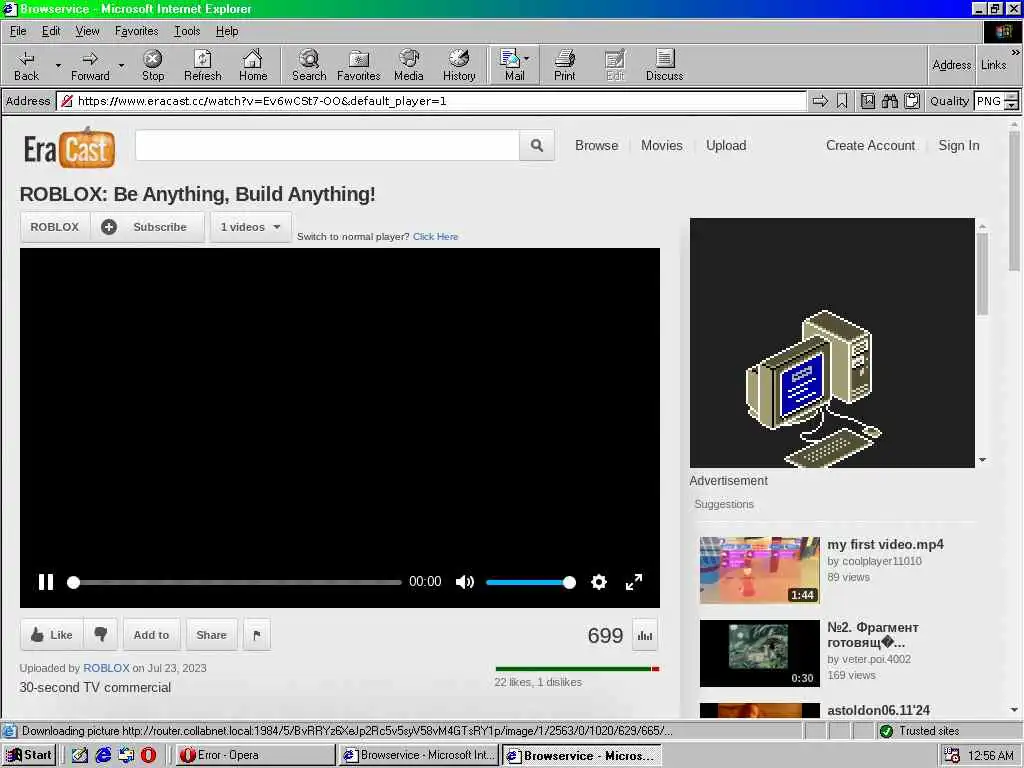Open the Tools menu
The width and height of the screenshot is (1024, 768).
(x=187, y=31)
